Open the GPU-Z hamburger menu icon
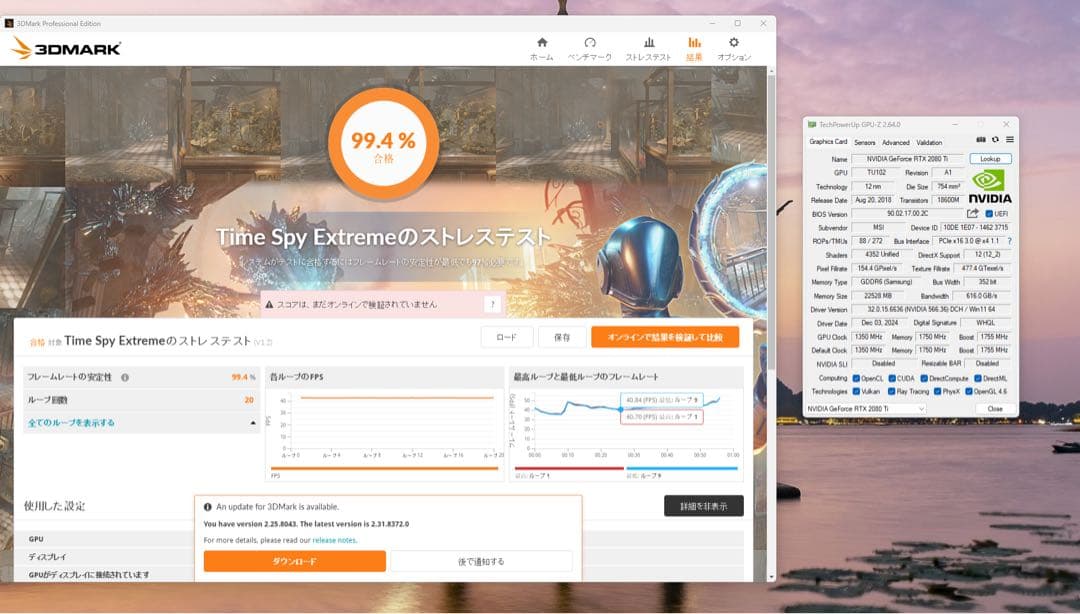 1010,140
